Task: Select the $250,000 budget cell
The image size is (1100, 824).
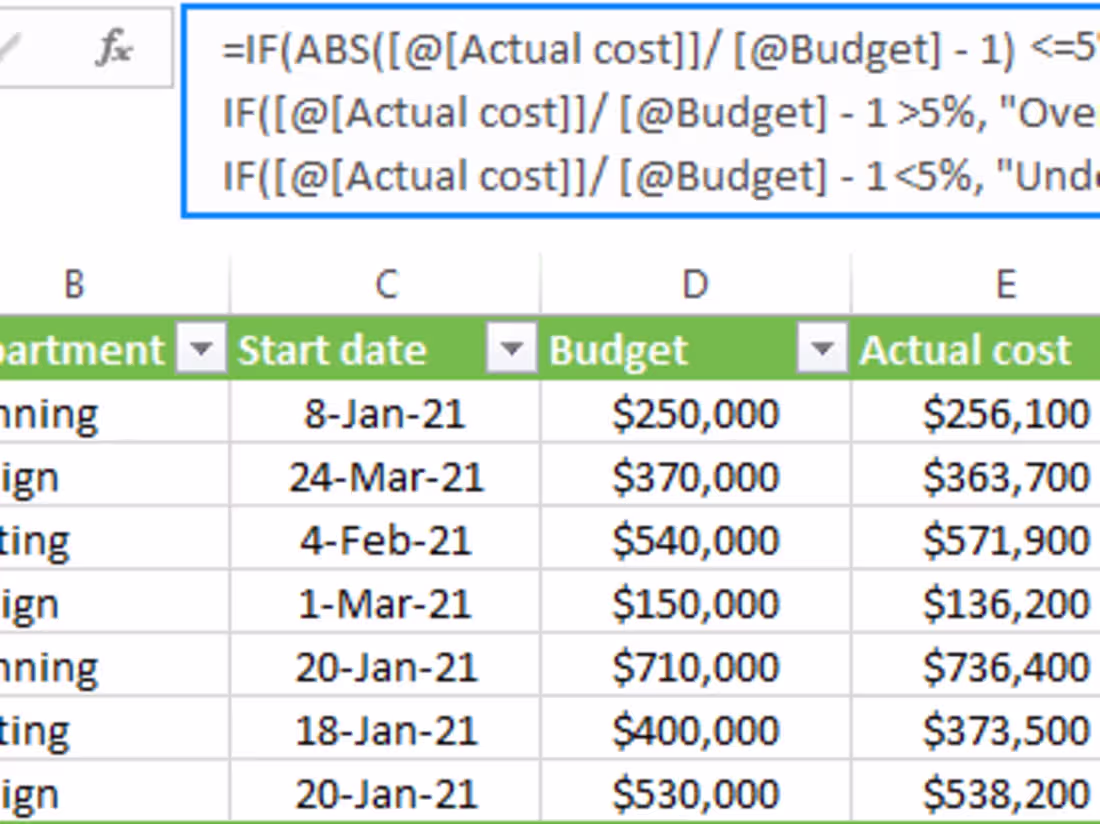Action: pos(695,413)
